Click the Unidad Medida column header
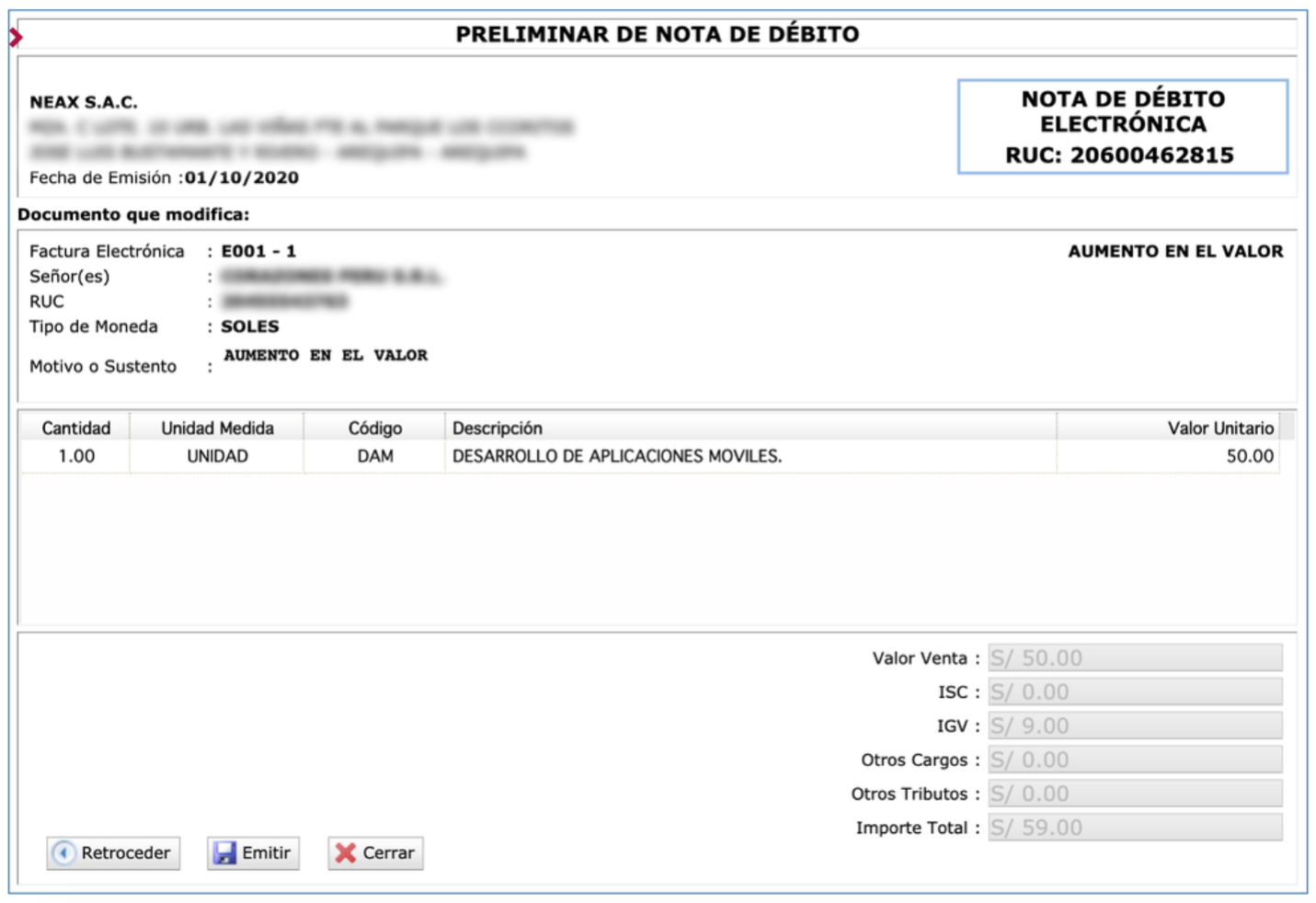1316x903 pixels. tap(217, 429)
